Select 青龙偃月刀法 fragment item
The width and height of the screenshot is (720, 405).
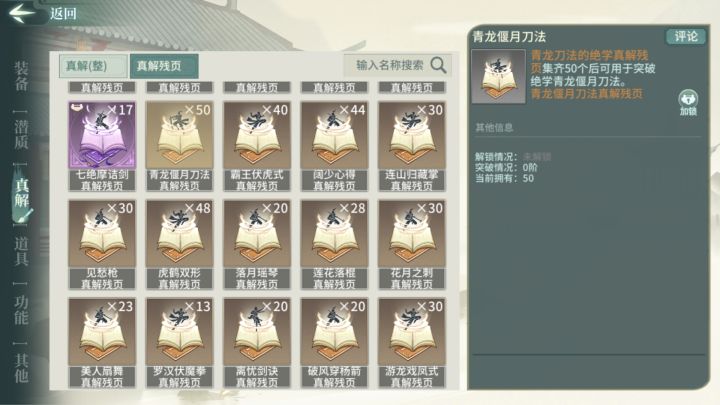click(180, 146)
